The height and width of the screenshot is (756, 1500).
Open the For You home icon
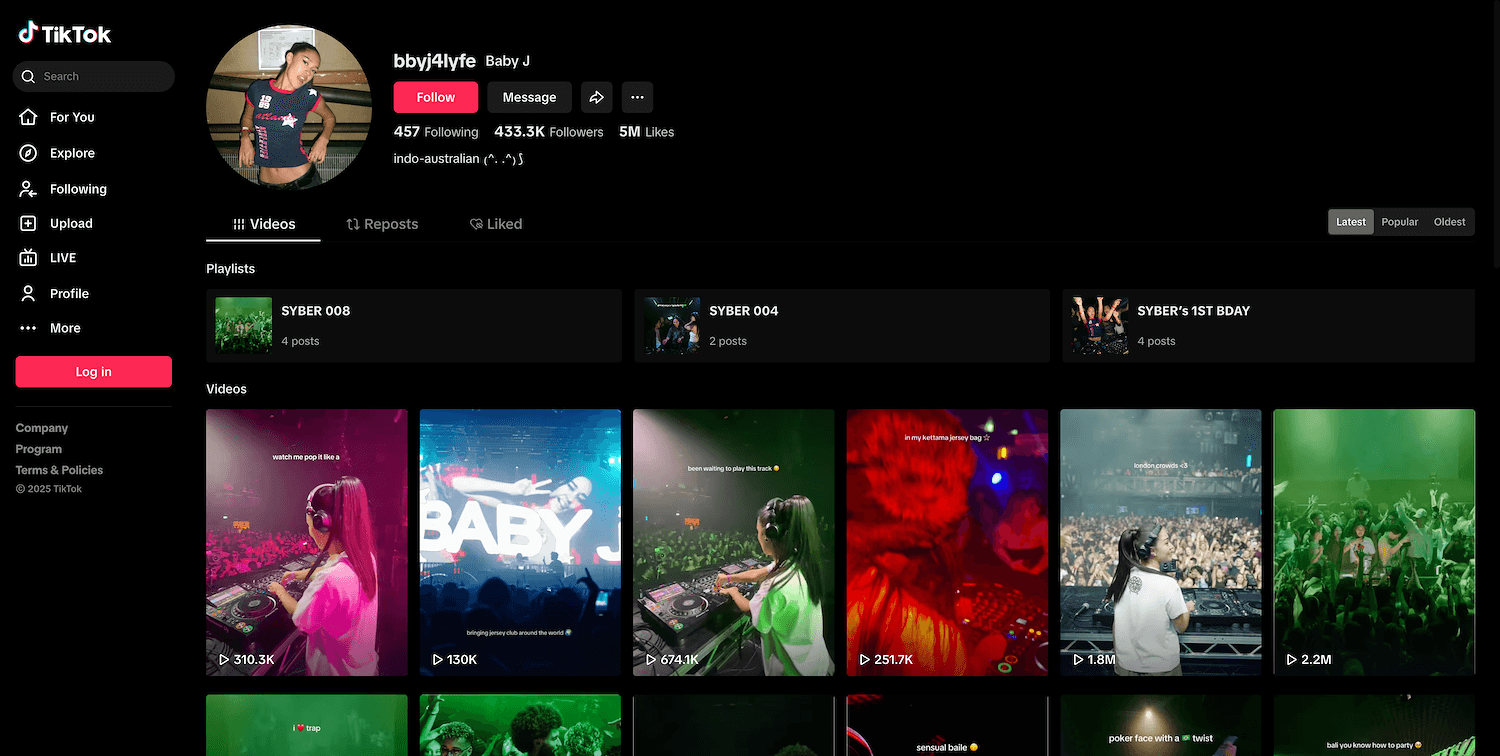pyautogui.click(x=29, y=117)
